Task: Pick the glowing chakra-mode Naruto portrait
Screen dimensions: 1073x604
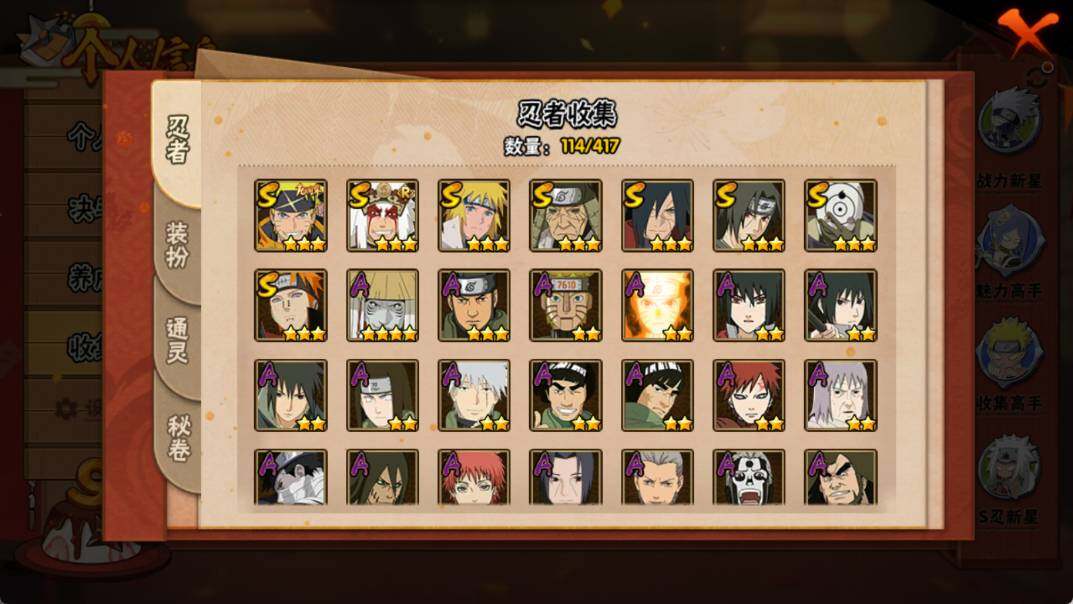Action: click(x=657, y=305)
